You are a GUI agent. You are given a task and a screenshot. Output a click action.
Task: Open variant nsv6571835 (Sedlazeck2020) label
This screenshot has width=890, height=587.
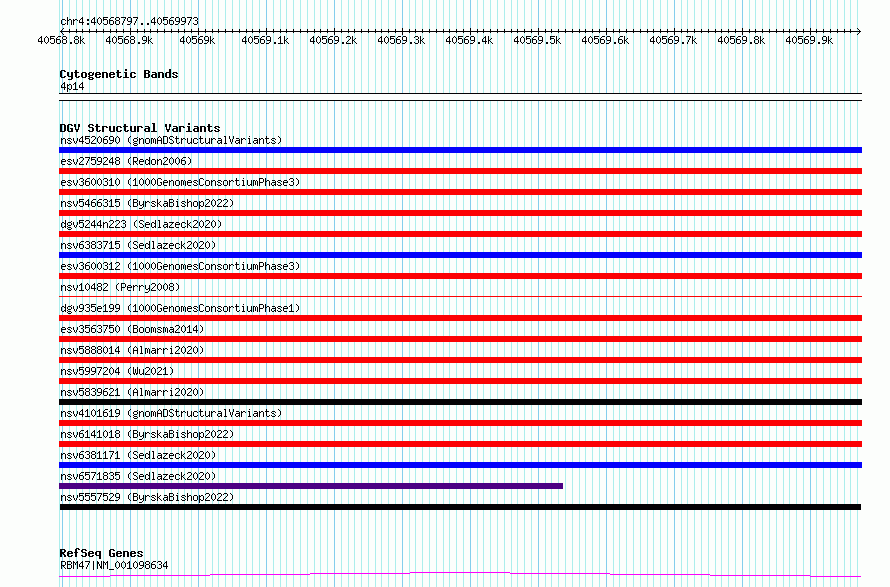(x=138, y=476)
